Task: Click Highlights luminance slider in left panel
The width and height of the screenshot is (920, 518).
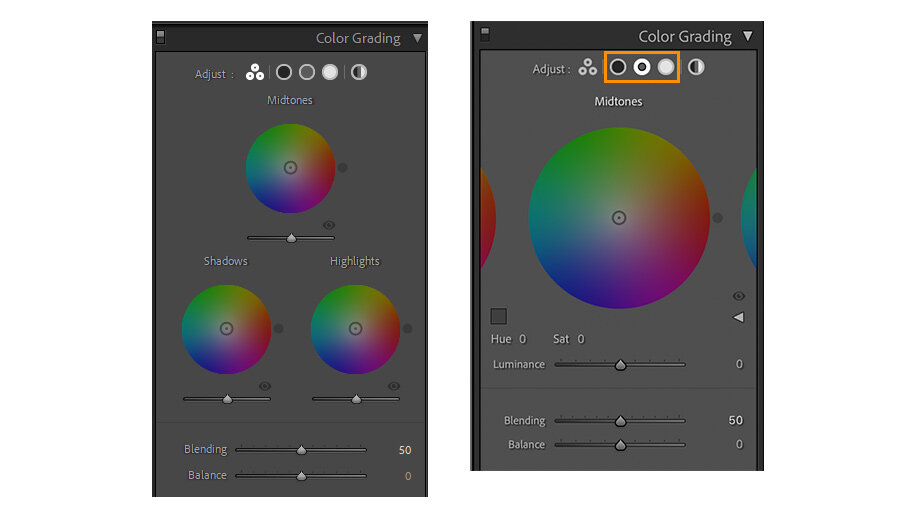Action: click(x=356, y=399)
